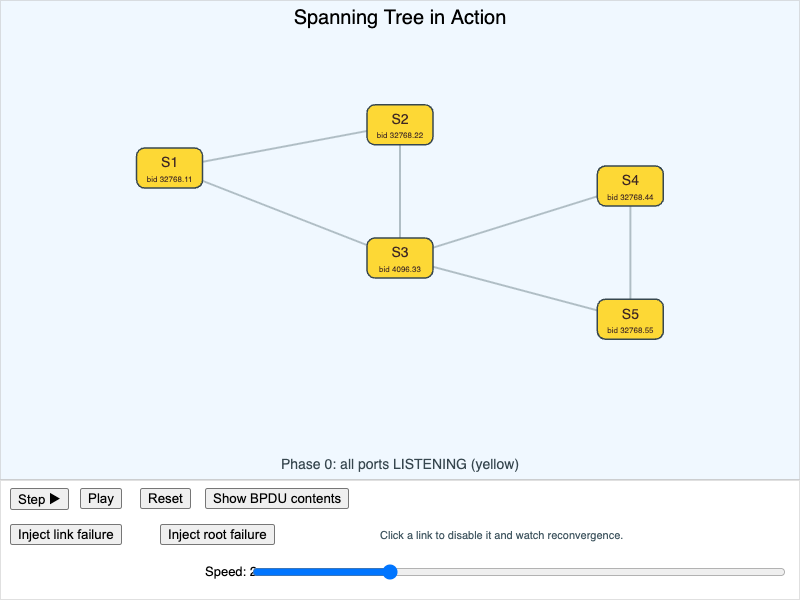Click the 'Click a link to disable it' hint text
800x602 pixels.
click(x=502, y=535)
